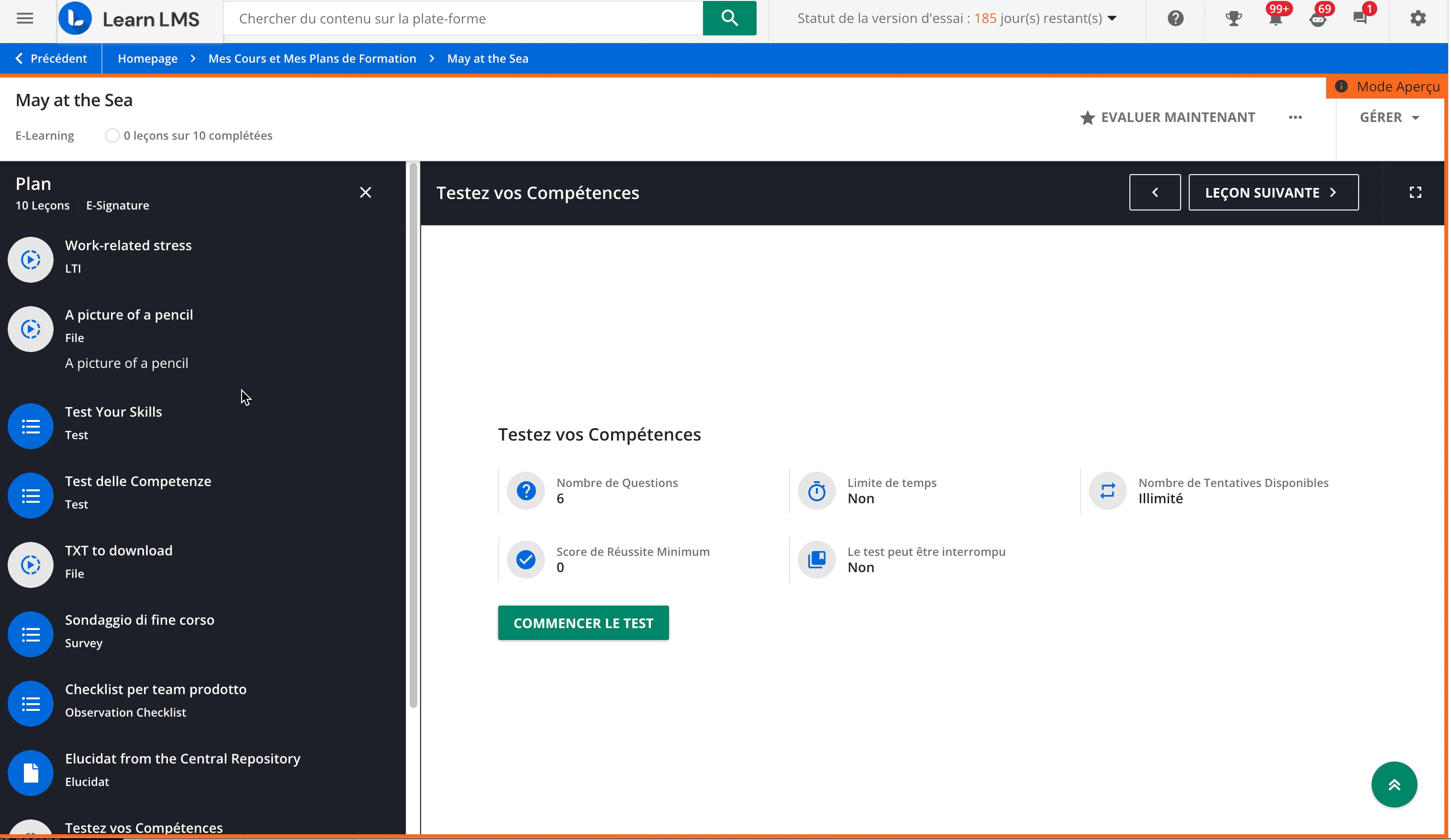Click COMMENCER LE TEST button
1451x840 pixels.
[583, 622]
